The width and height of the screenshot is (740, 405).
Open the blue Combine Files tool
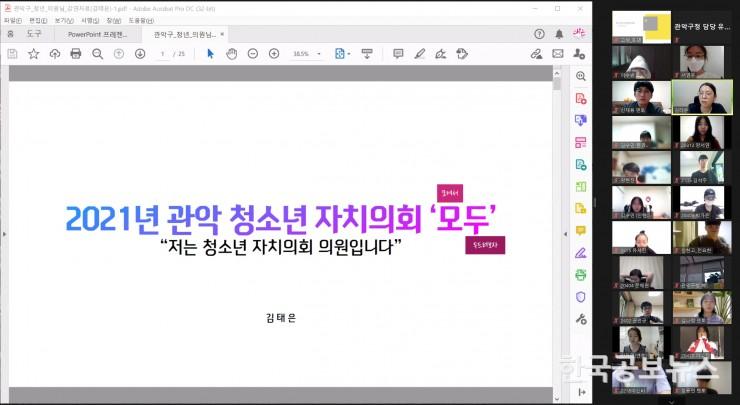click(x=580, y=120)
